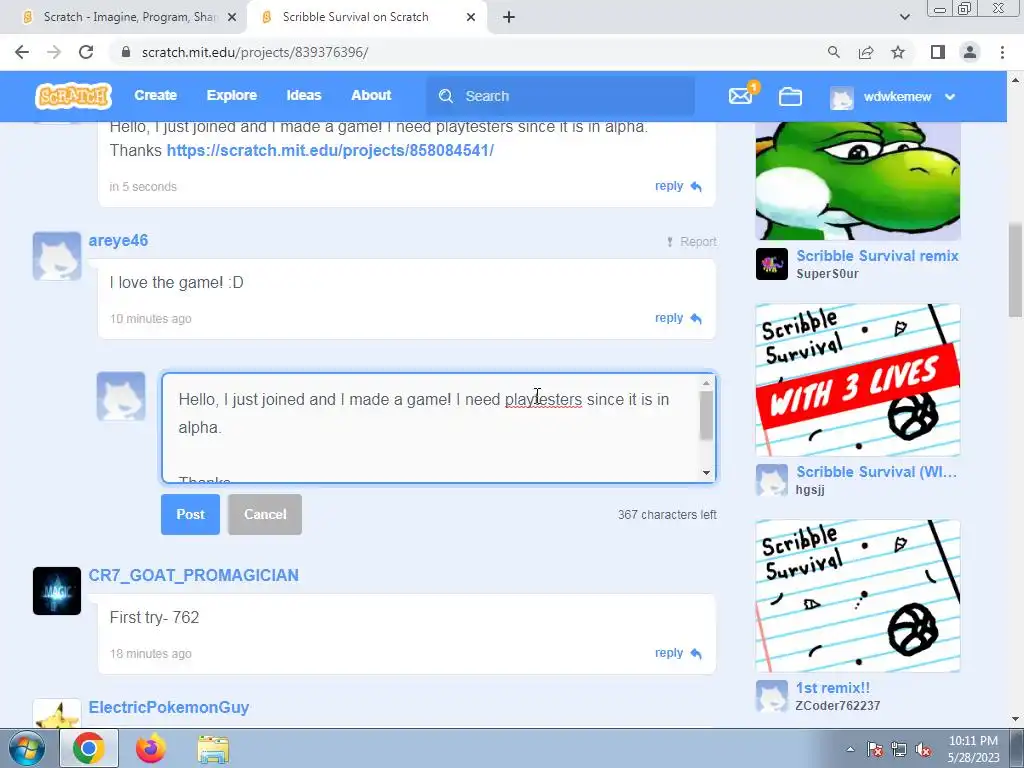
Task: Click the Scratch search field
Action: [x=560, y=96]
